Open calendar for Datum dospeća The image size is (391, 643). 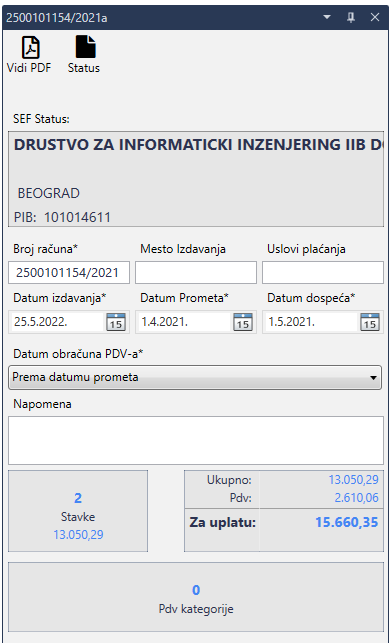[370, 322]
